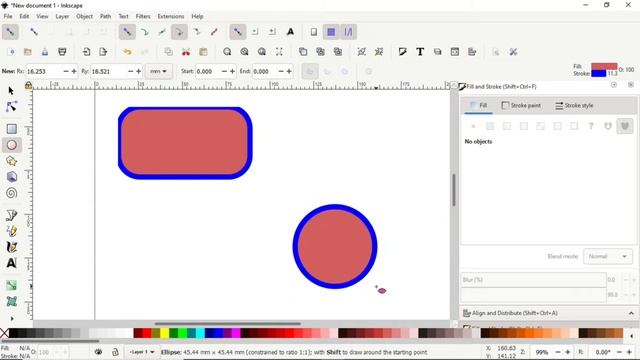Select the Text tool in the toolbox
640x360 pixels.
11,263
